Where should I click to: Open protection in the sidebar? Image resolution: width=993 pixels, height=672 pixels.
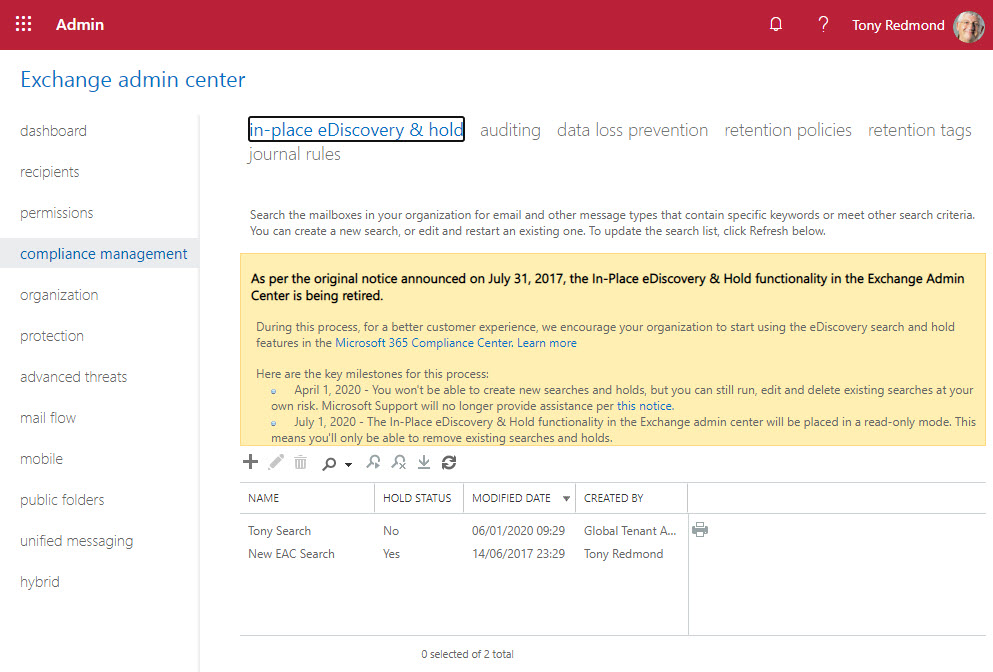click(51, 336)
